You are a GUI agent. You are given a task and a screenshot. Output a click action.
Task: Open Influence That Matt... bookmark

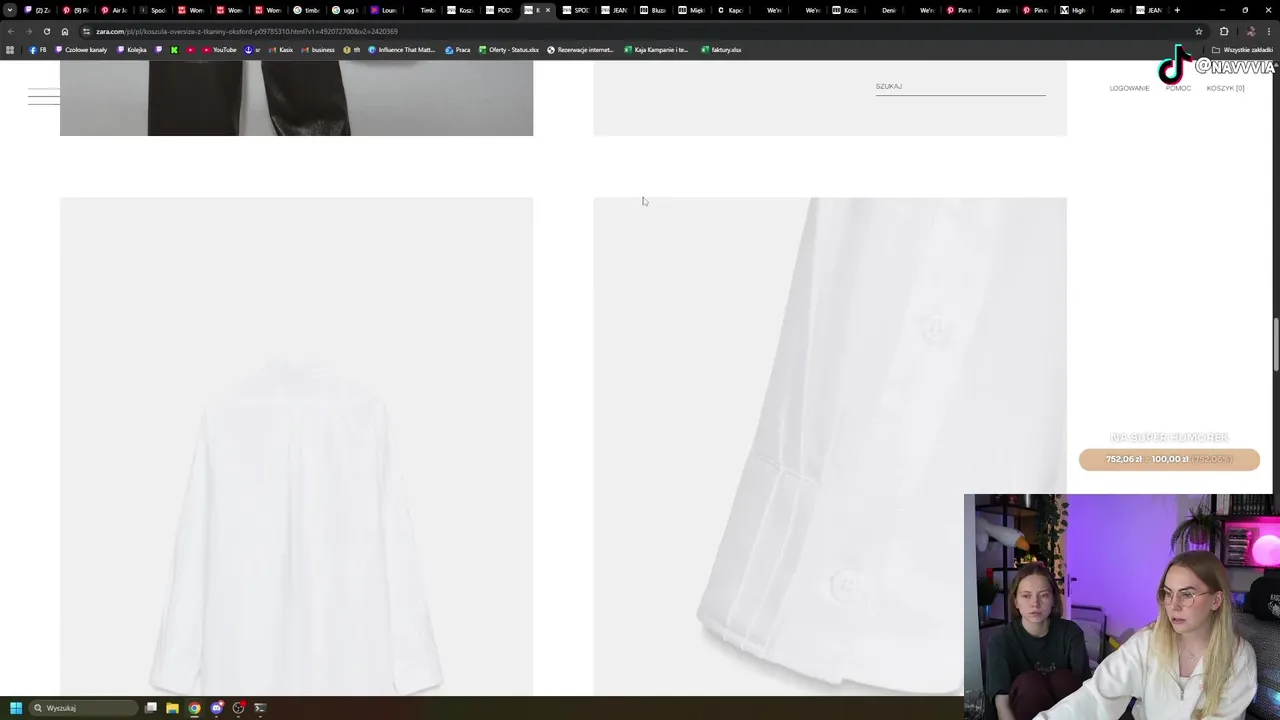tap(402, 50)
